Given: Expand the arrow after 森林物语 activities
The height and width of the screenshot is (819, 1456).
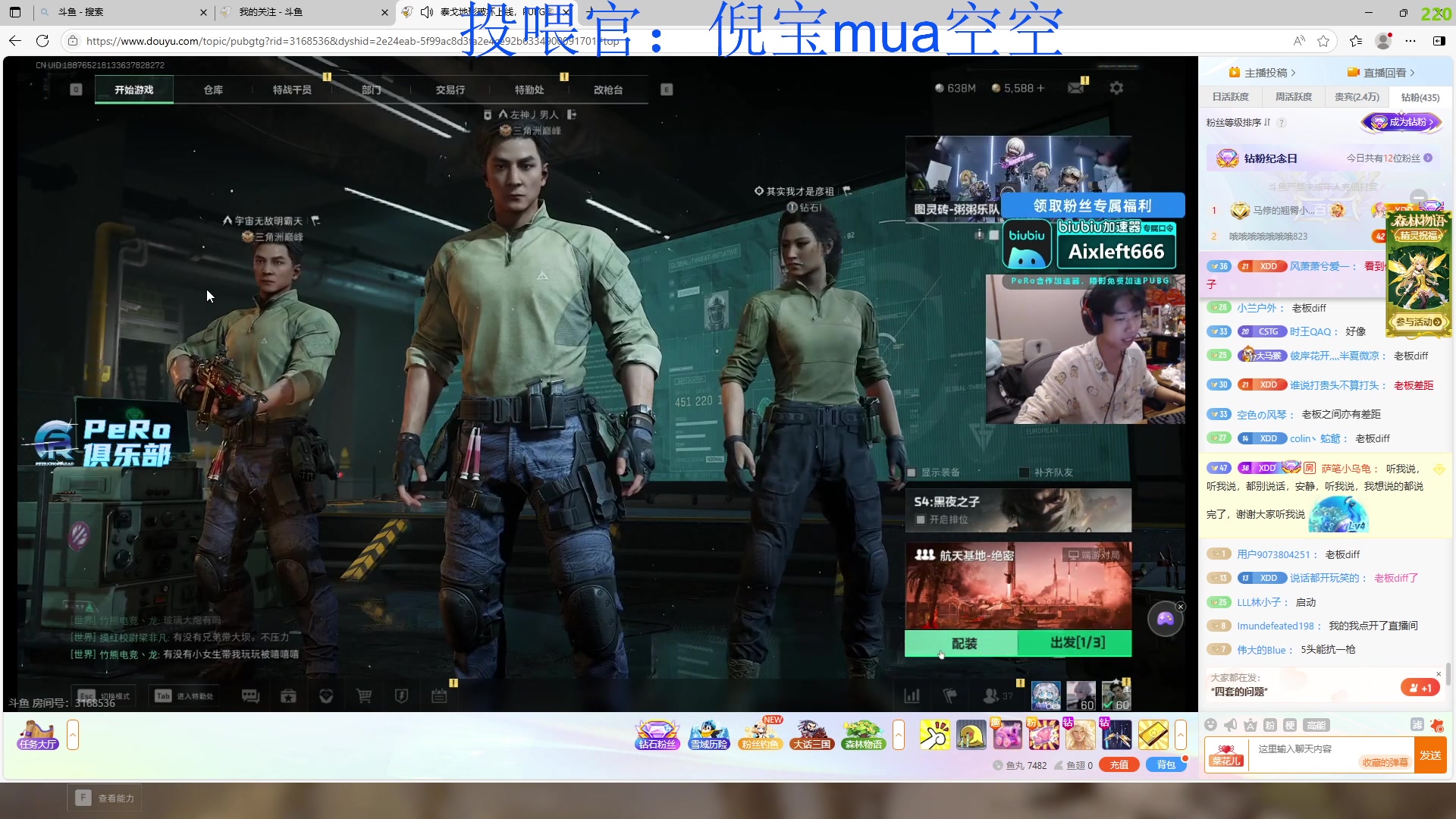Looking at the screenshot, I should [899, 735].
